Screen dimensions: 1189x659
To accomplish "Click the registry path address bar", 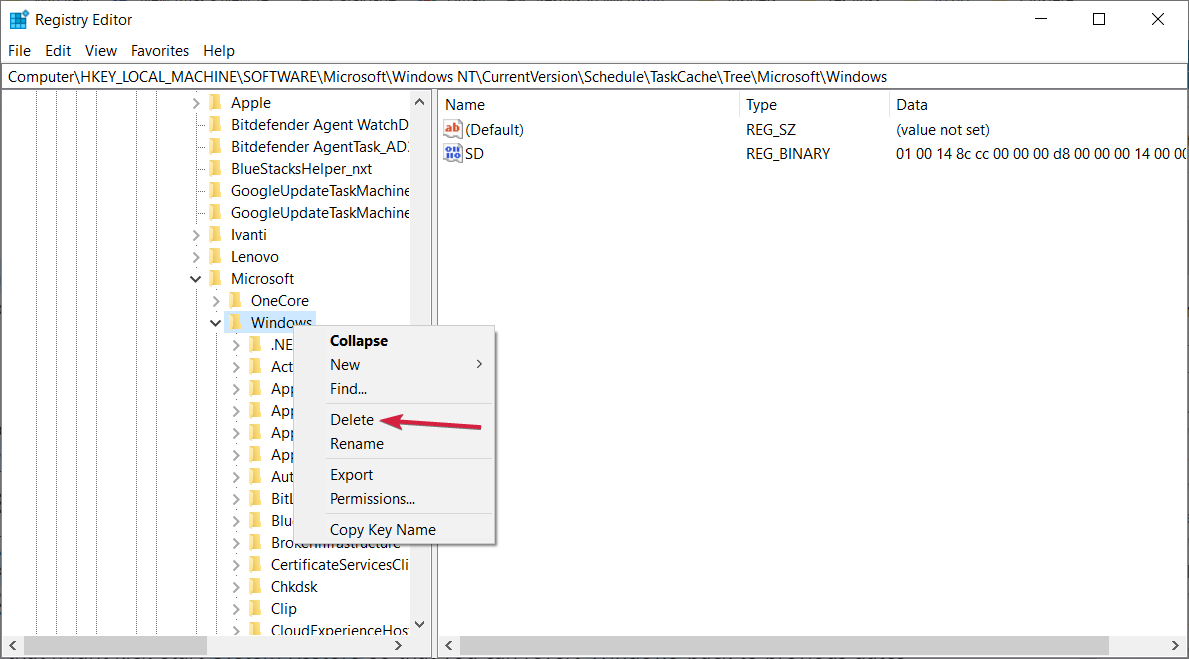I will pyautogui.click(x=594, y=77).
